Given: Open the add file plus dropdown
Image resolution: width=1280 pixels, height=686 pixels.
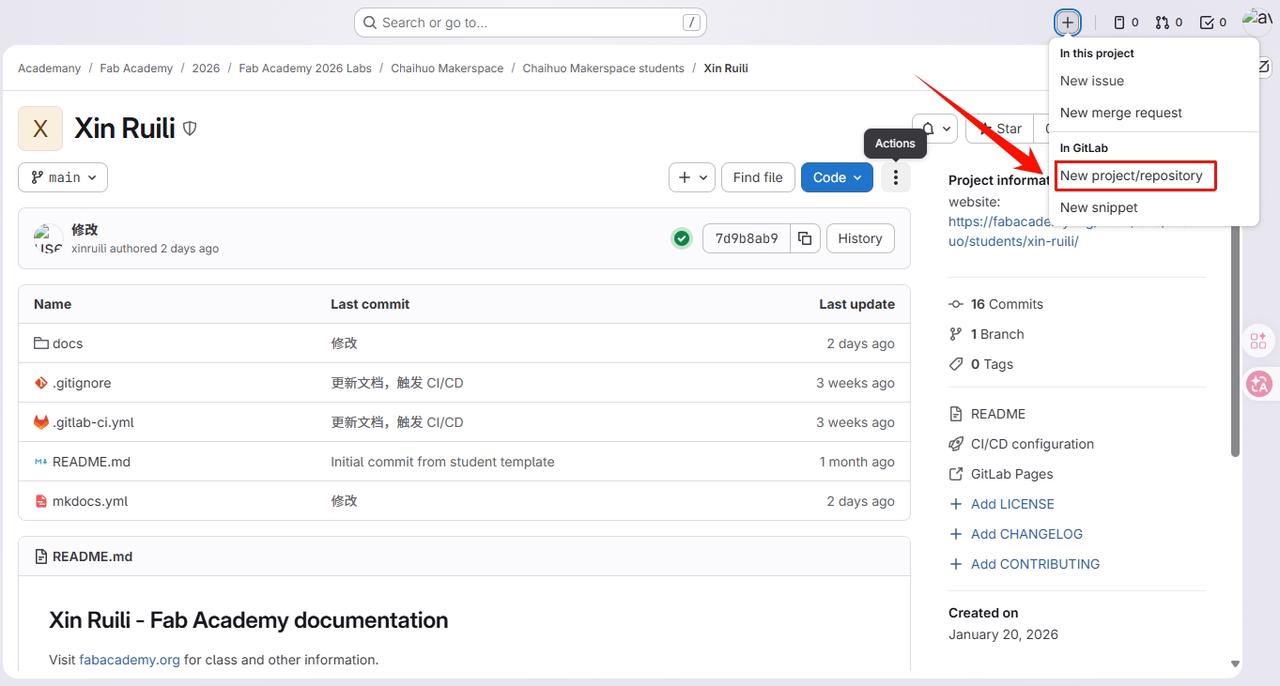Looking at the screenshot, I should [692, 177].
